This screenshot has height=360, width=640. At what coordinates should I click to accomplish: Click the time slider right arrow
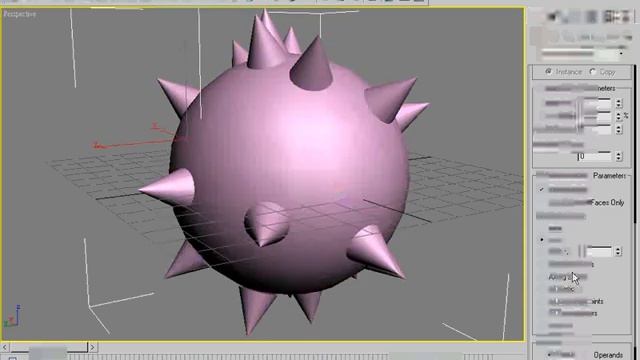tap(93, 347)
